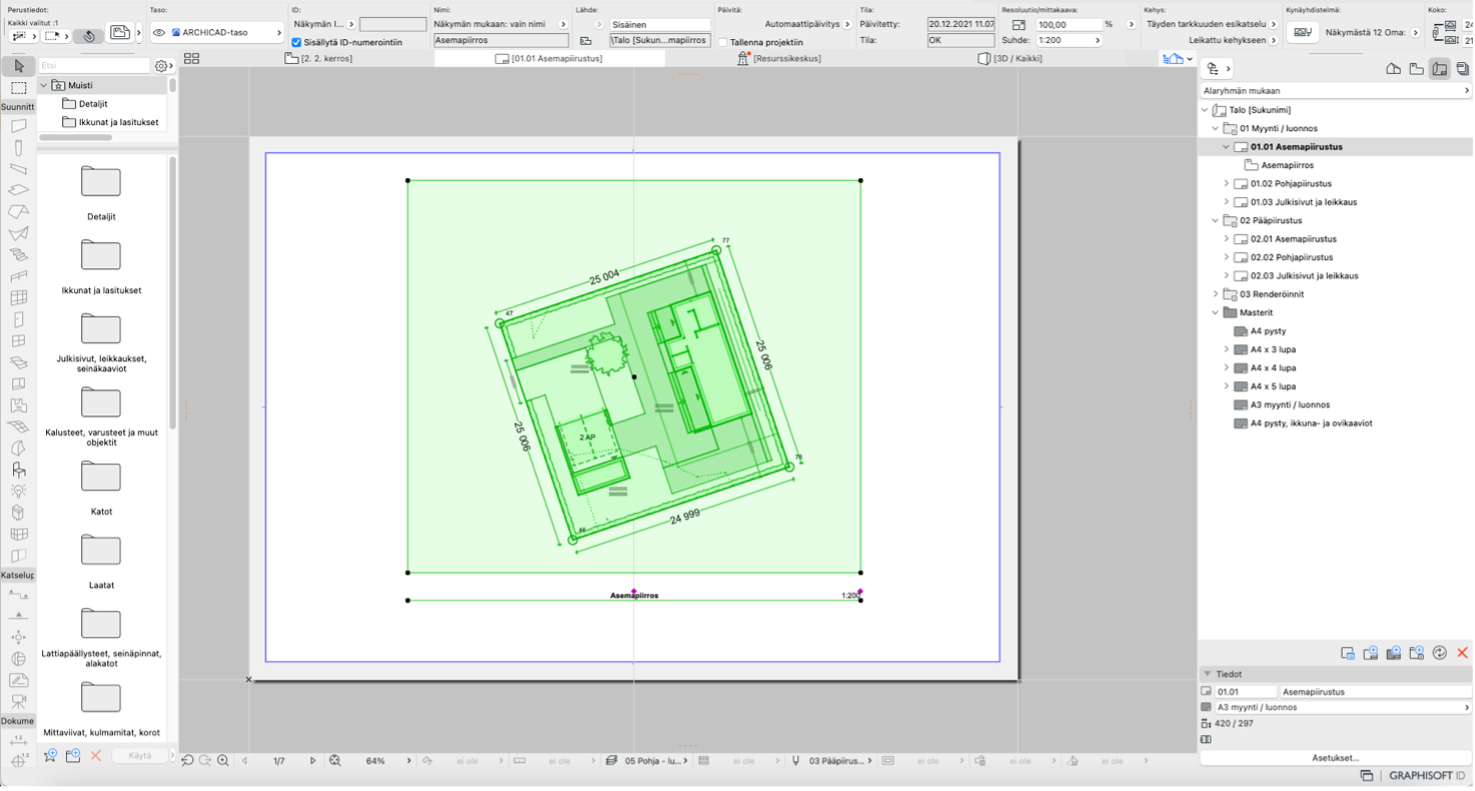Click the drawing icon button in Perustiedot
The height and width of the screenshot is (791, 1475).
[x=120, y=33]
